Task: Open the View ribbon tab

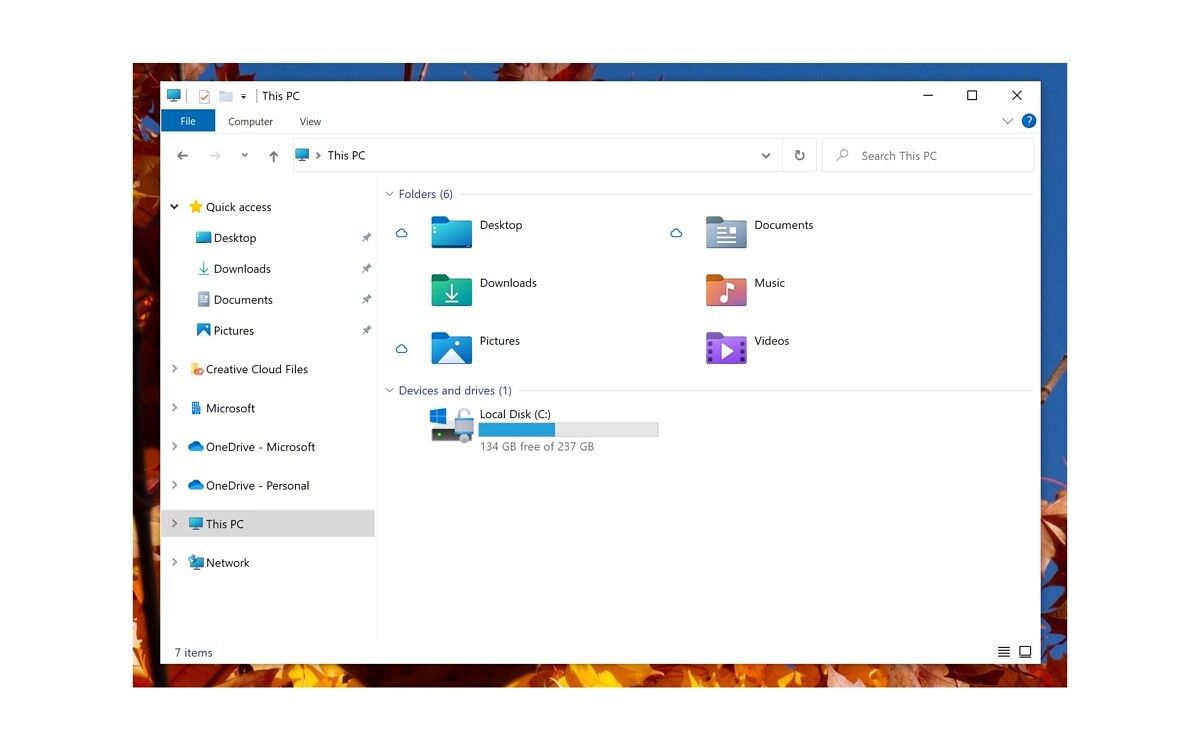Action: 310,122
